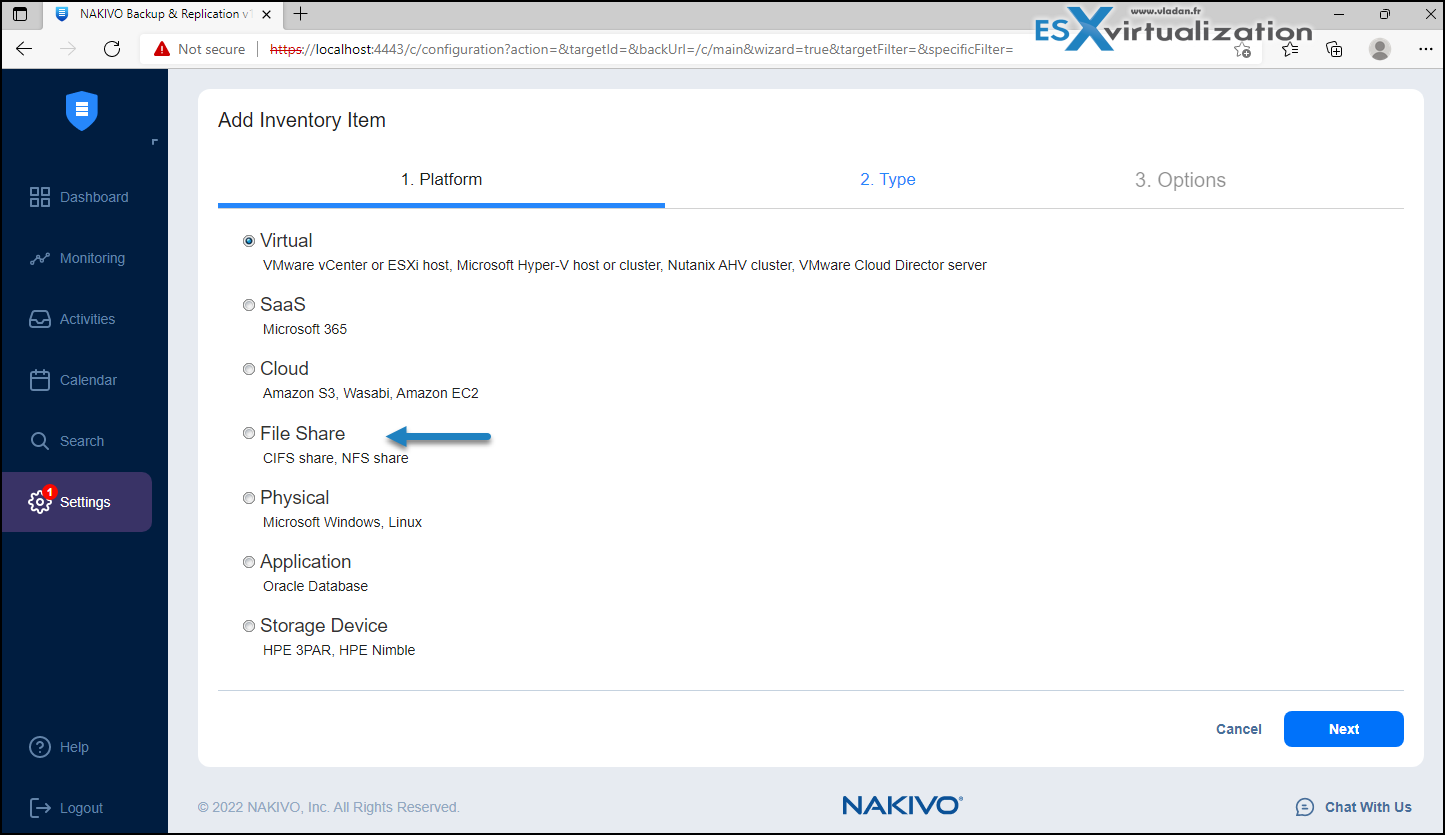Collapse sidebar using small corner toggle
This screenshot has height=835, width=1445.
click(154, 142)
